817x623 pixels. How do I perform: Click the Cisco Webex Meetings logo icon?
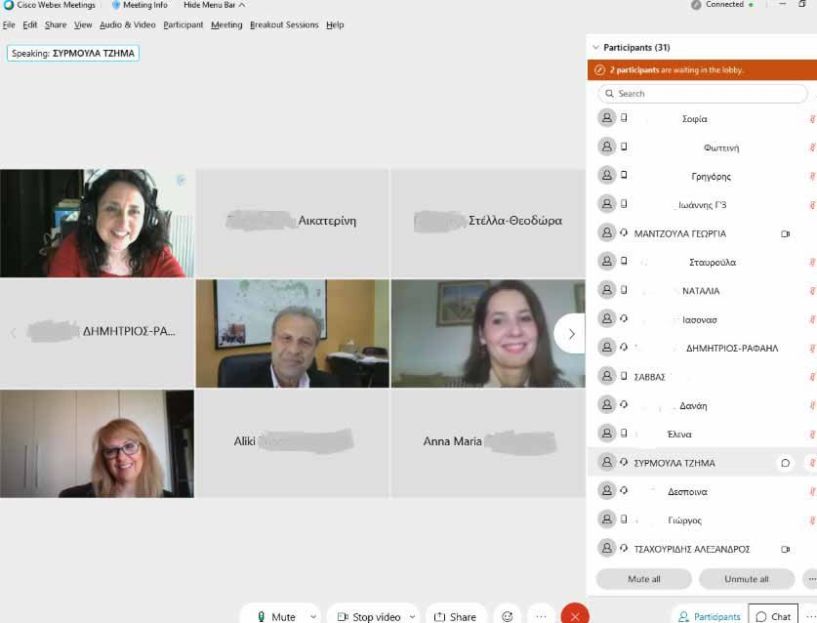[x=8, y=5]
